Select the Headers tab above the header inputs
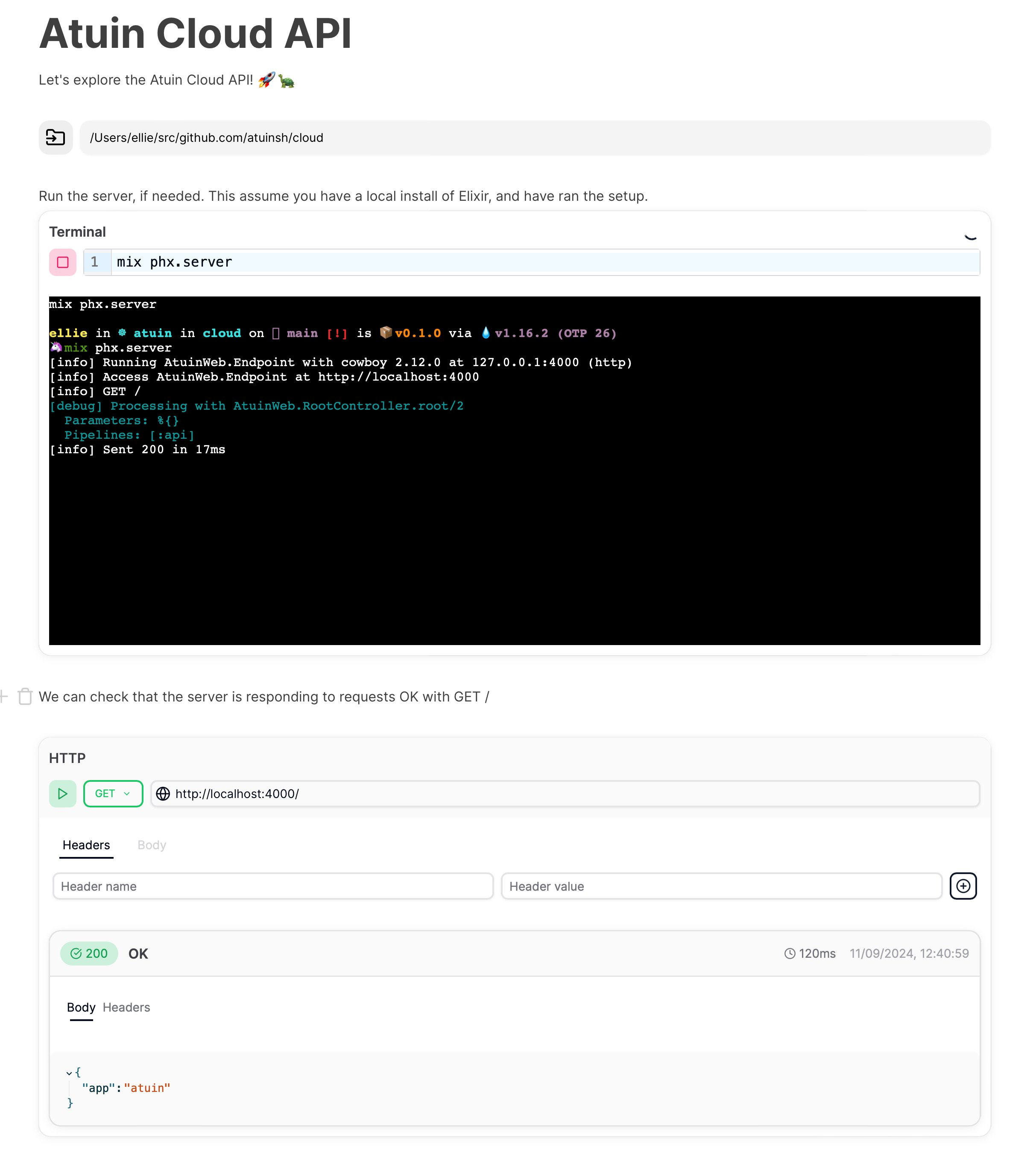Image resolution: width=1036 pixels, height=1156 pixels. point(86,845)
